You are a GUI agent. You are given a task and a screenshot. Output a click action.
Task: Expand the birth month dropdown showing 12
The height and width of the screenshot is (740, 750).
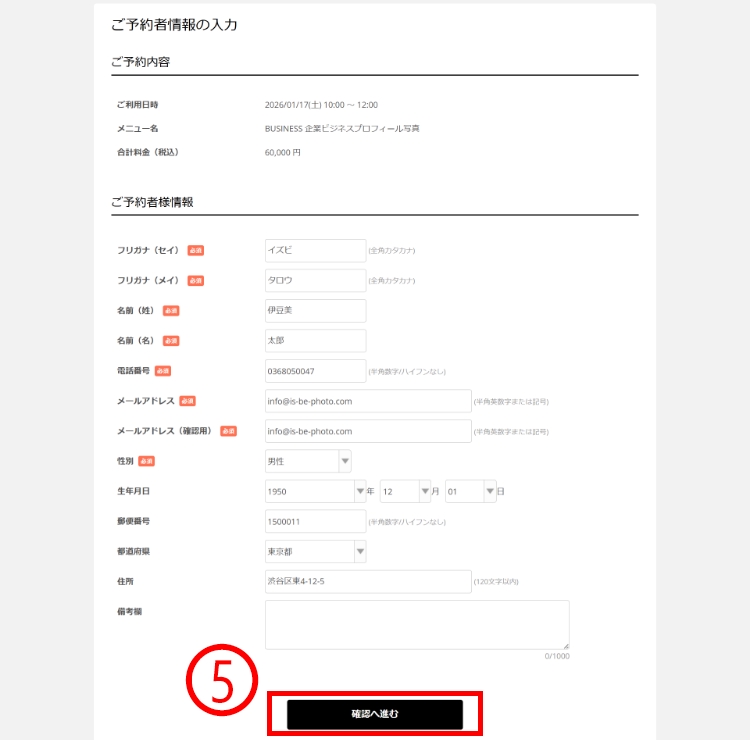pyautogui.click(x=404, y=491)
